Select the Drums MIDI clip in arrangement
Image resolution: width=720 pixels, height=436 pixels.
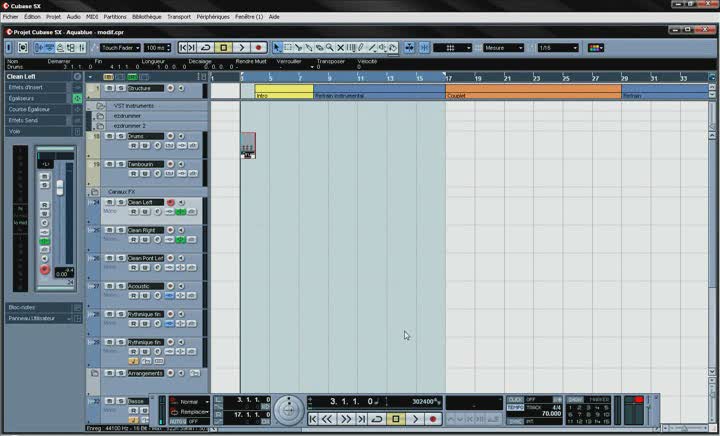point(248,145)
